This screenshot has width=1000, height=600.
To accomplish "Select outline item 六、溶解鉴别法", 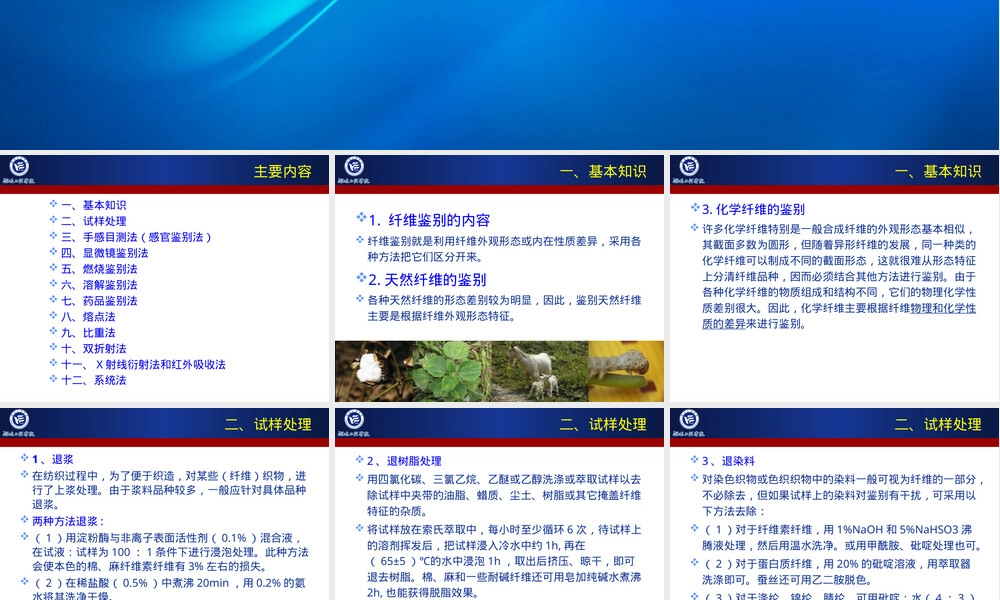I will point(99,284).
